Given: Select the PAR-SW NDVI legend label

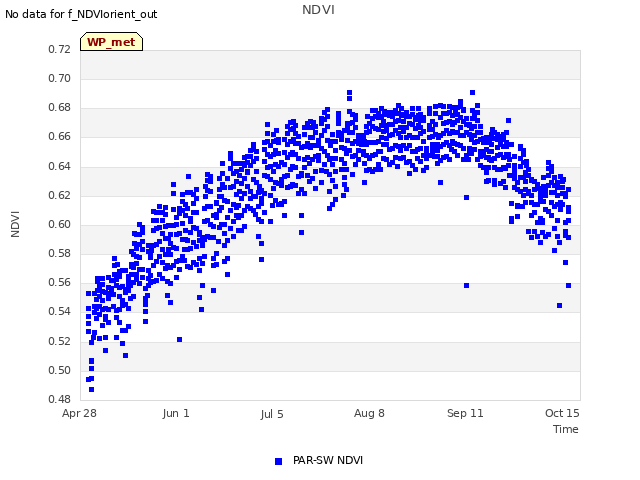Looking at the screenshot, I should point(328,460).
